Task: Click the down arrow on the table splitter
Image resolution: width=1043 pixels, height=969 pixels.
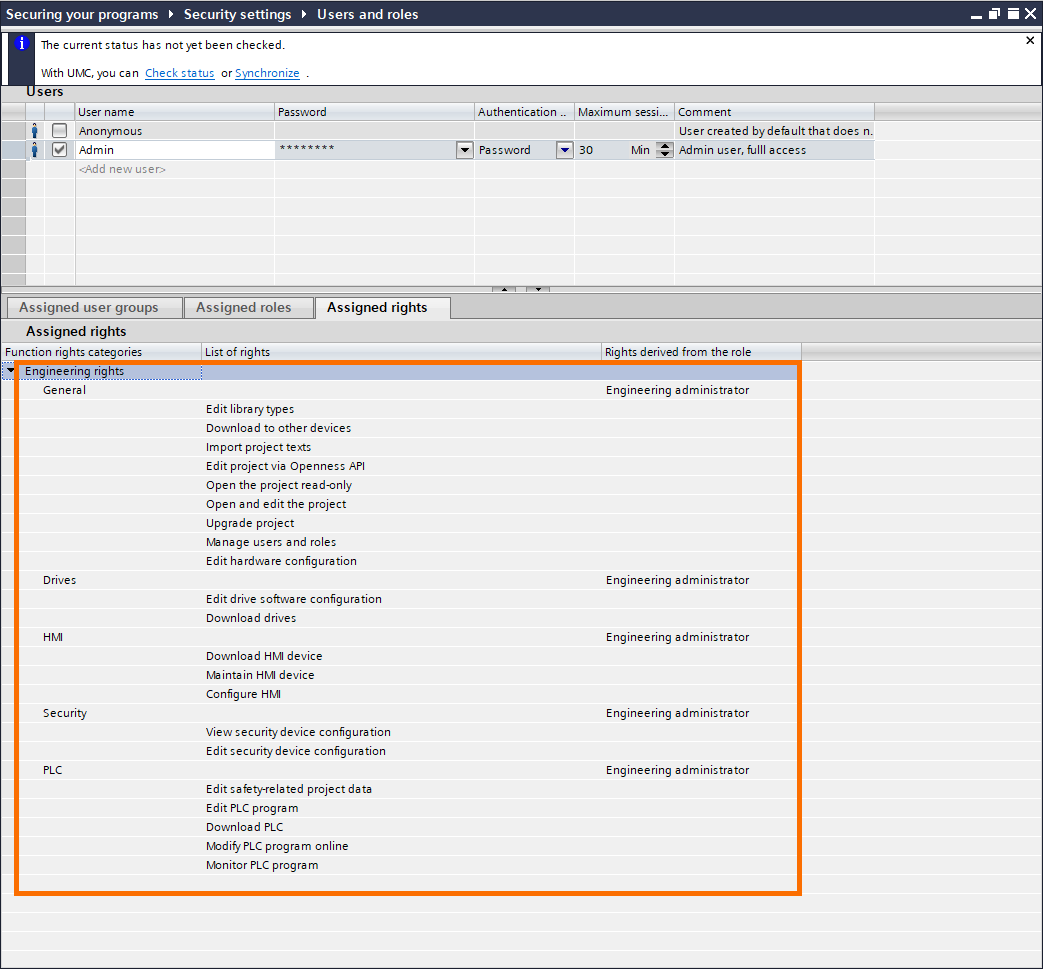Action: coord(538,289)
